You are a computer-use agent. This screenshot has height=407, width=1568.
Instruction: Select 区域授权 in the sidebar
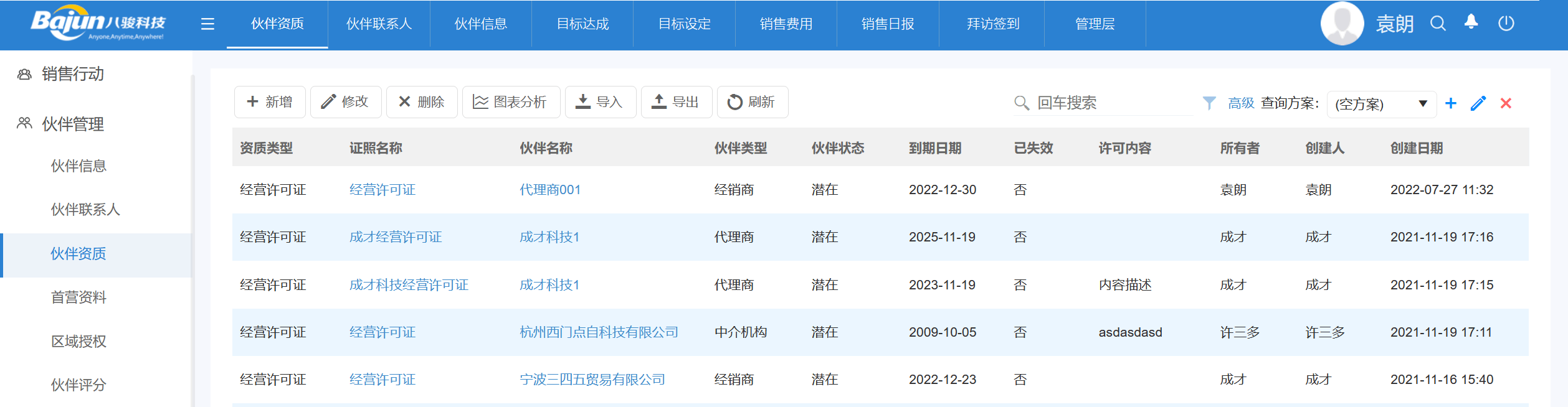[x=78, y=341]
